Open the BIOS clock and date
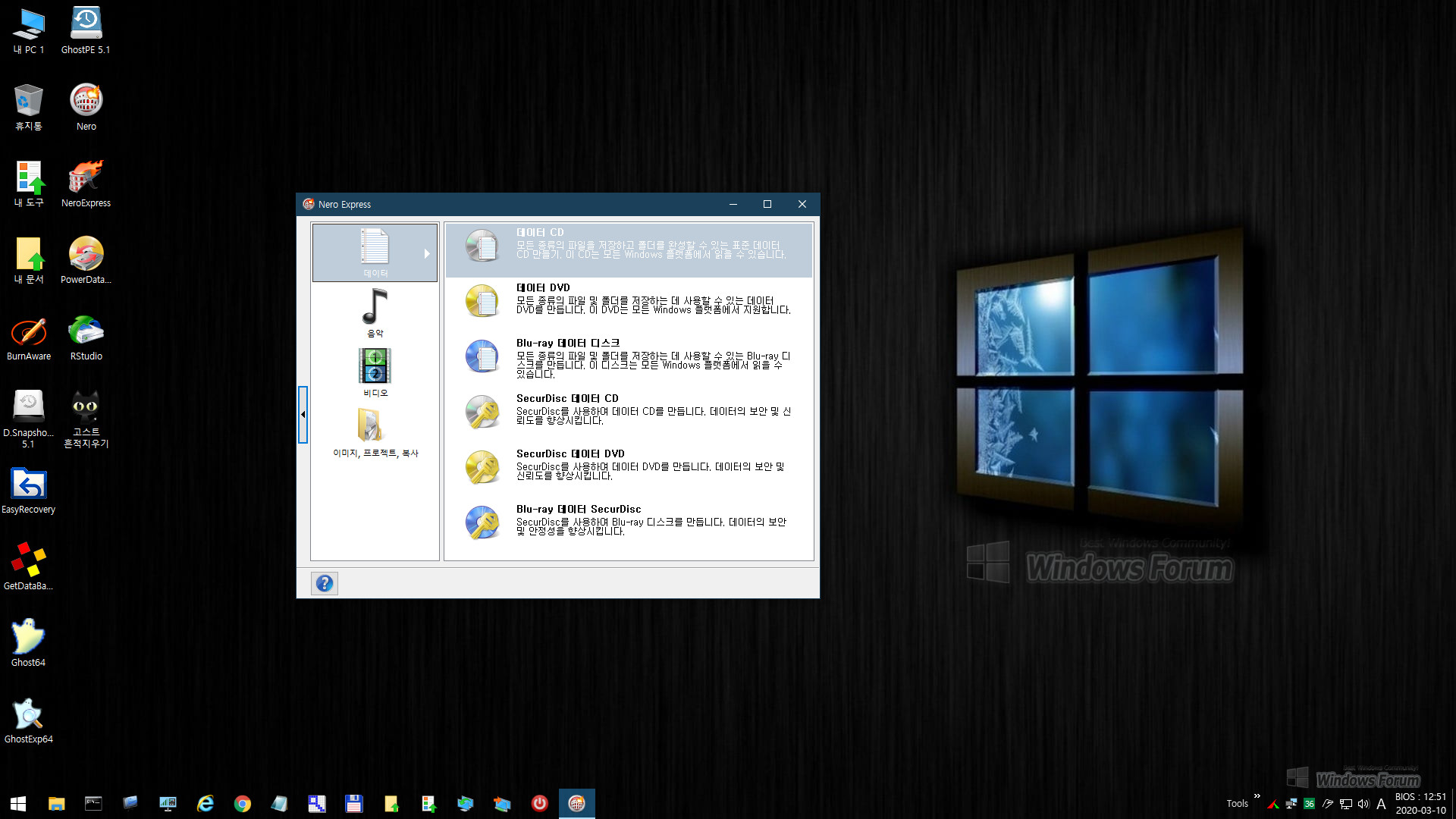Screen dimensions: 1456x819 tap(1420, 804)
